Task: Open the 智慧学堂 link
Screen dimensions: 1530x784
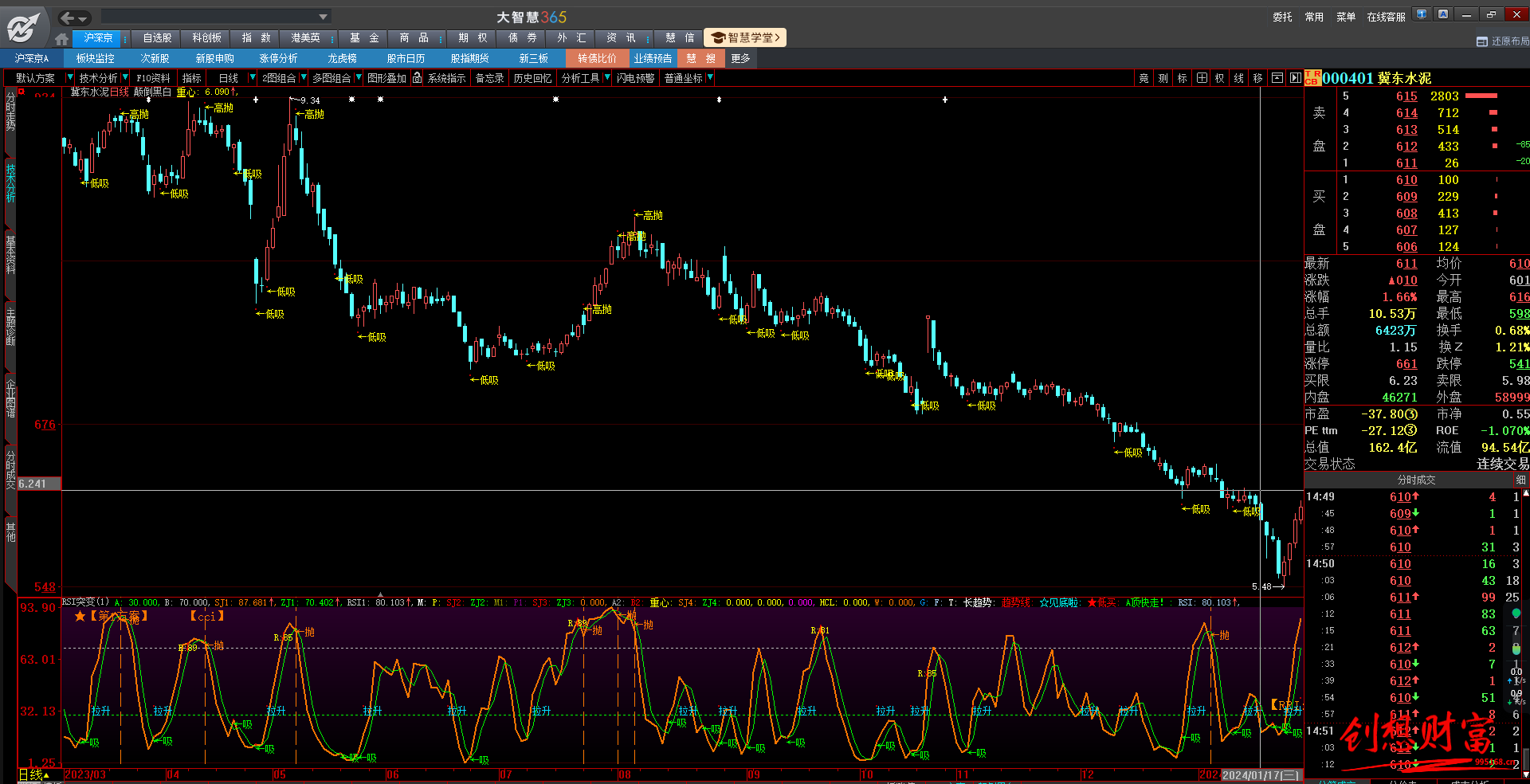Action: point(746,37)
